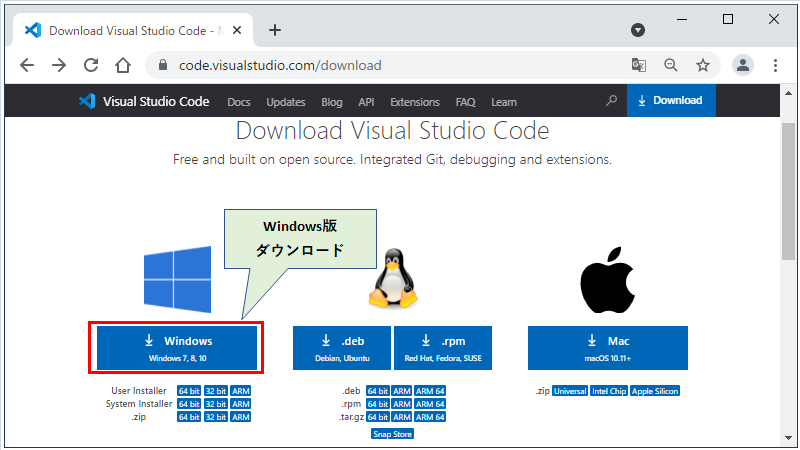The width and height of the screenshot is (800, 450).
Task: Open the Docs menu item
Action: [x=239, y=102]
